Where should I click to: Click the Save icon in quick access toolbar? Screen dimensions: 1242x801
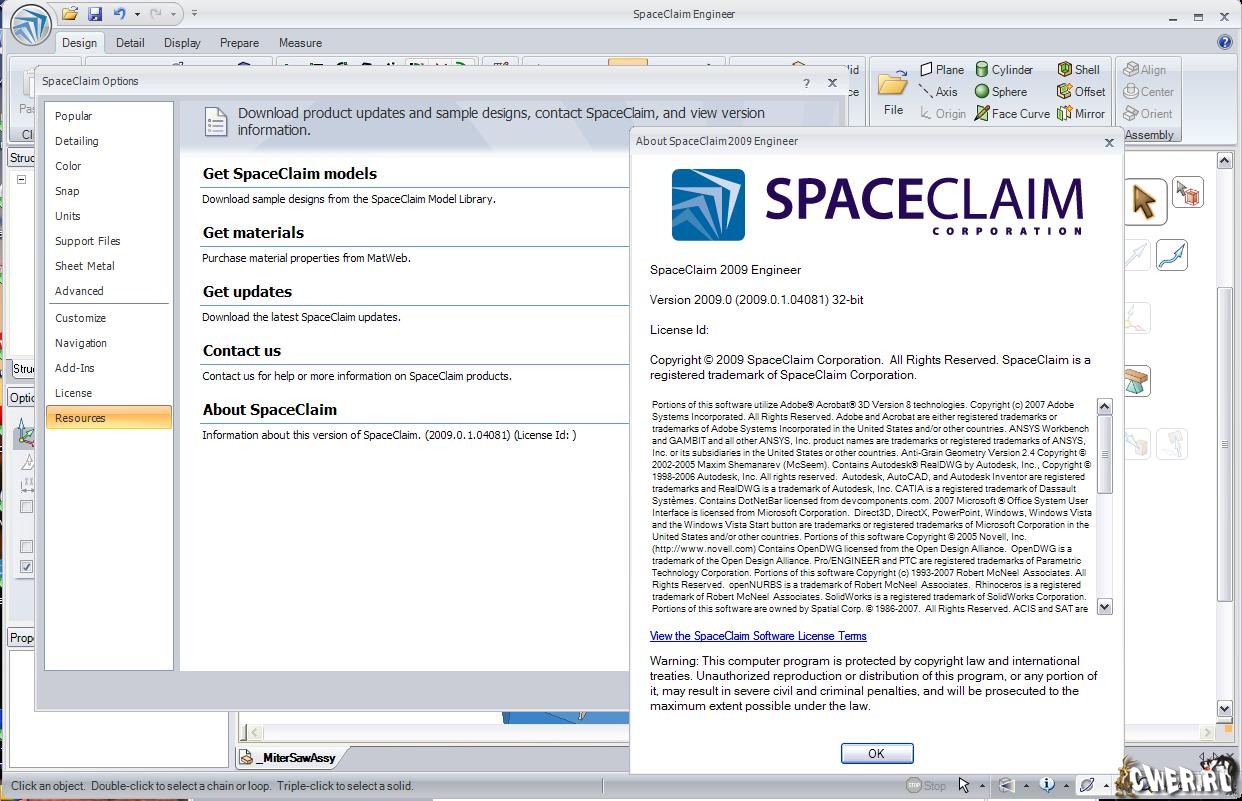[95, 14]
